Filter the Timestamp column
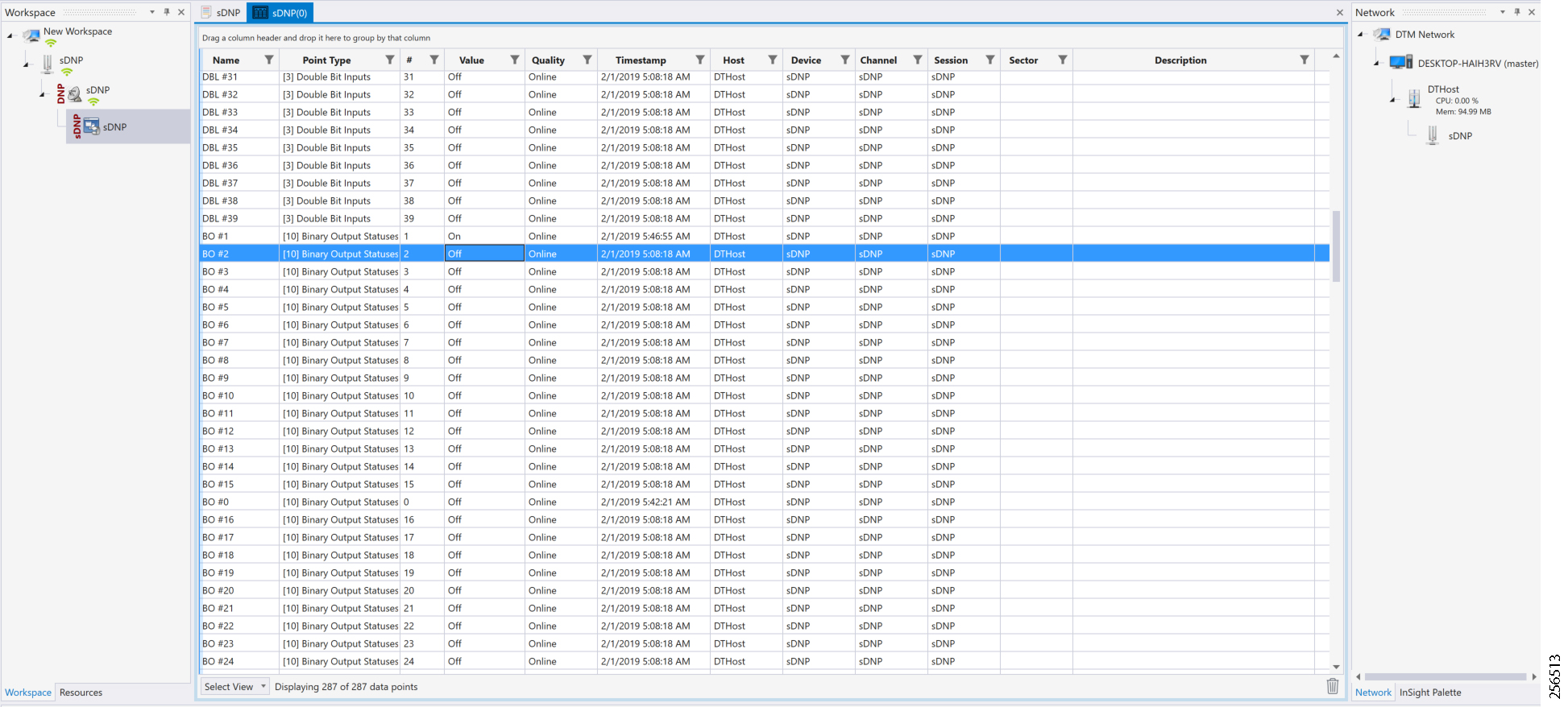The image size is (1568, 707). 700,60
